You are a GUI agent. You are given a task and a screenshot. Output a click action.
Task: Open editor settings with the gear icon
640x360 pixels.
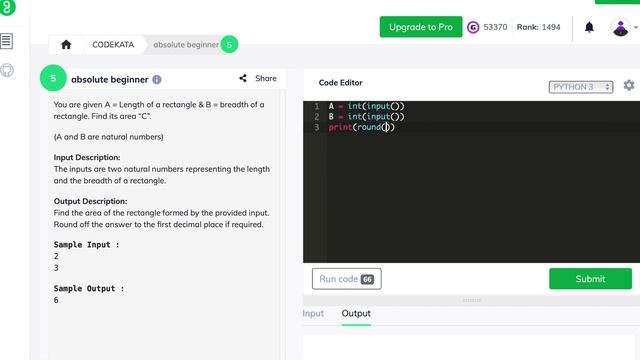[629, 85]
